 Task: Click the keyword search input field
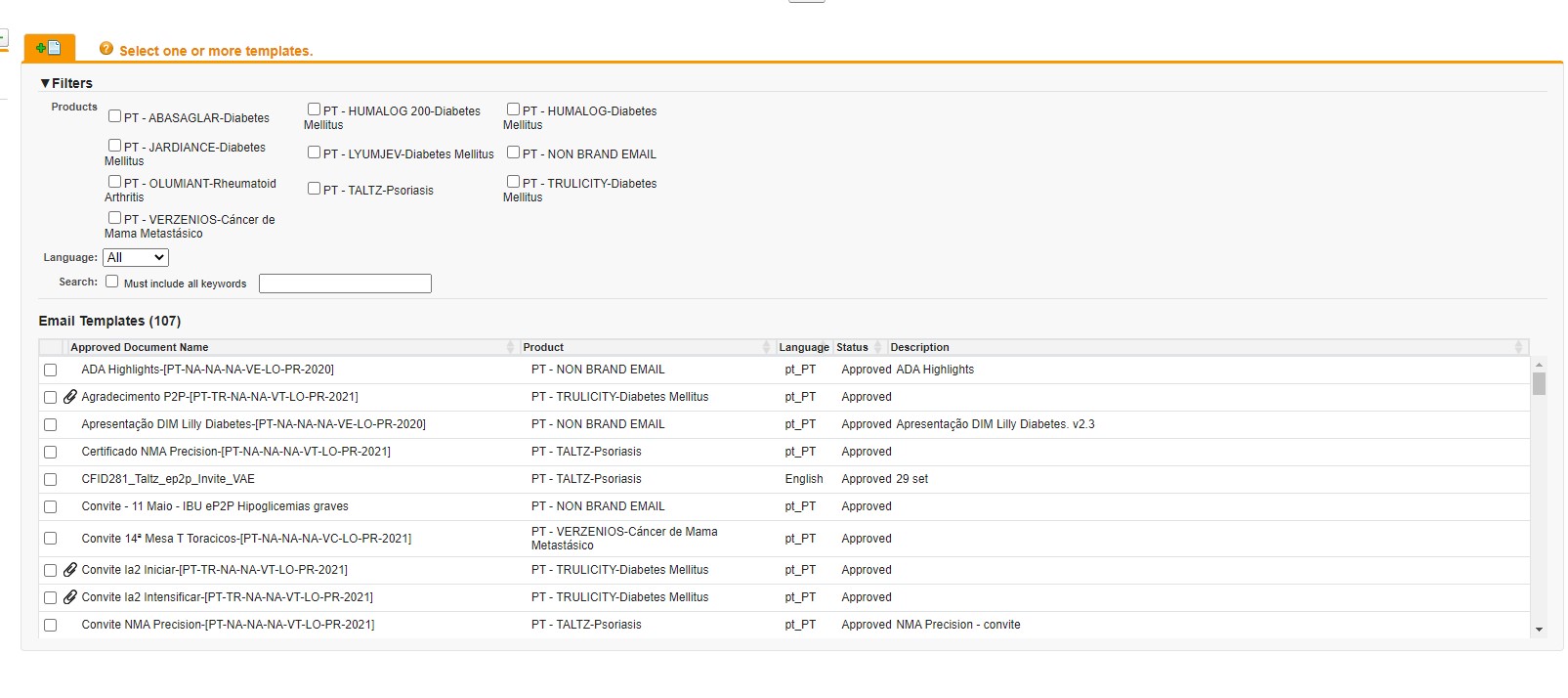(345, 284)
